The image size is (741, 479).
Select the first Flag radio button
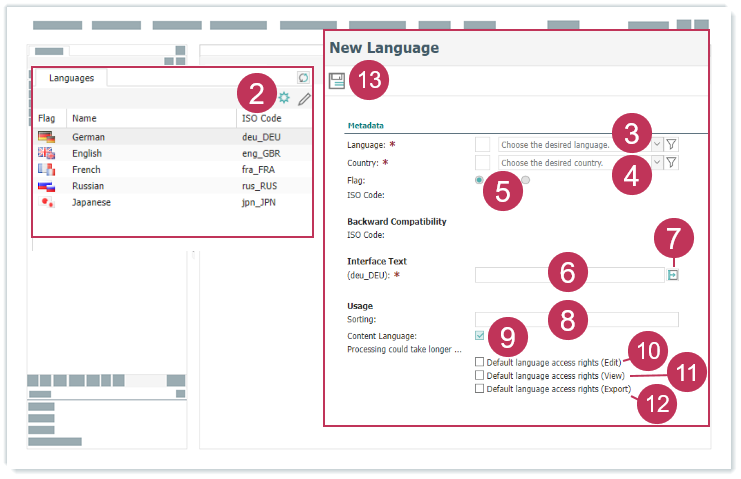click(x=480, y=180)
